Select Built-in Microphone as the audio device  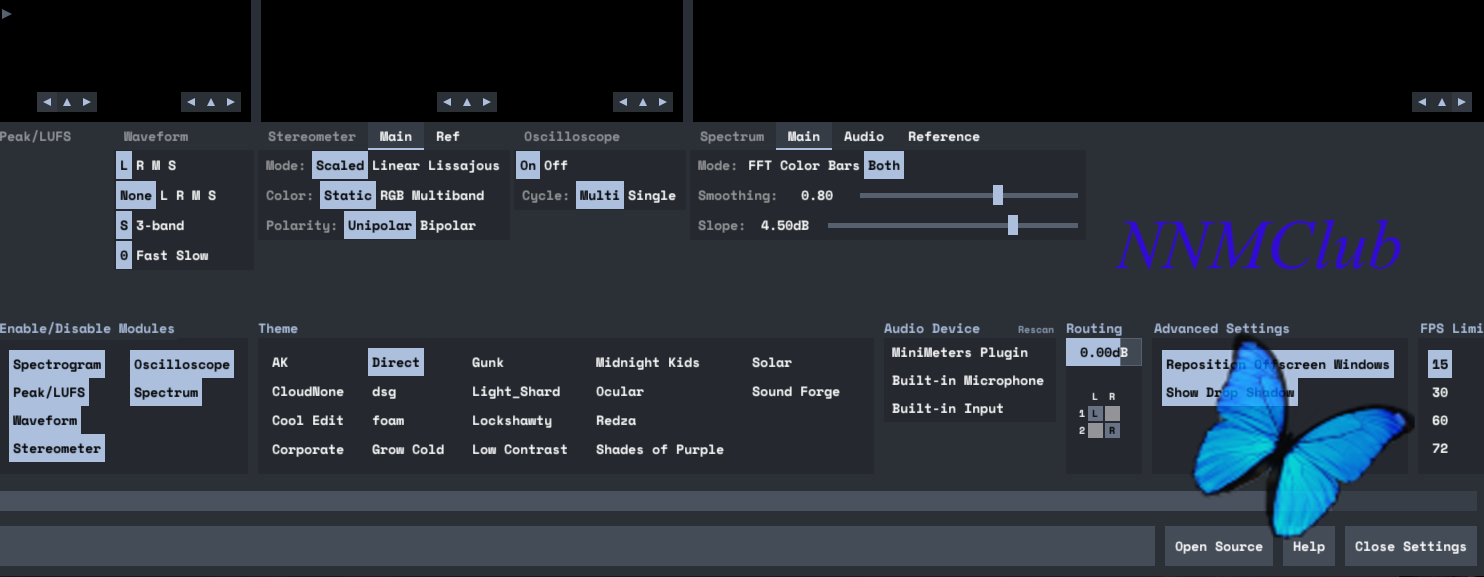pyautogui.click(x=967, y=381)
